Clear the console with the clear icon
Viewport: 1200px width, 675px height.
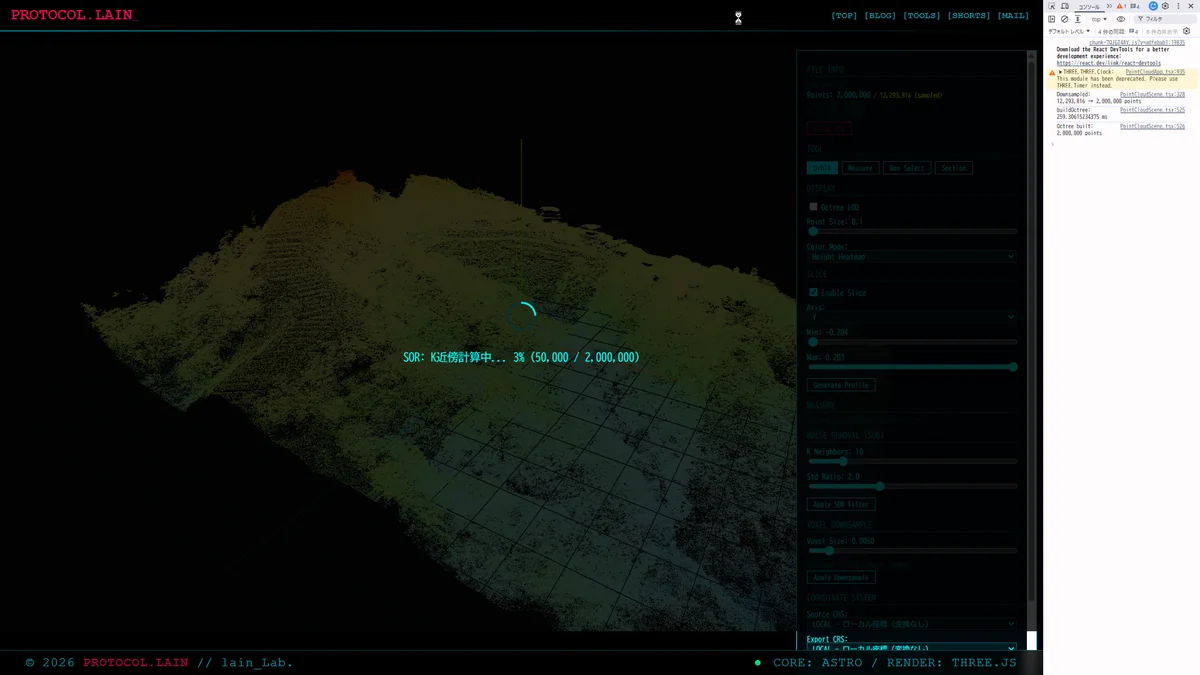[x=1065, y=19]
